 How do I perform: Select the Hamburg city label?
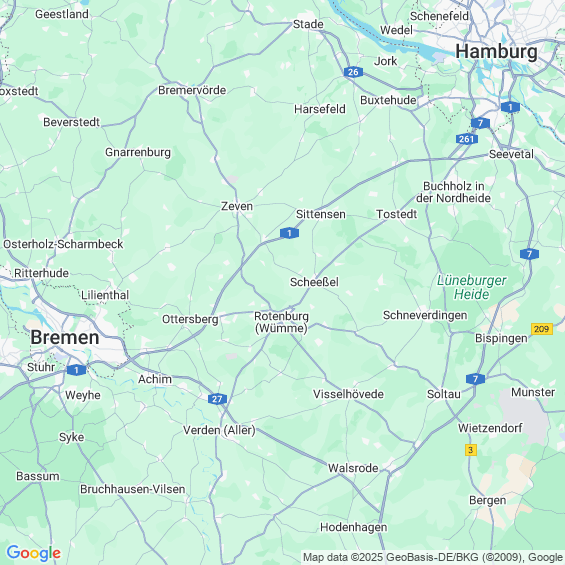pyautogui.click(x=497, y=52)
